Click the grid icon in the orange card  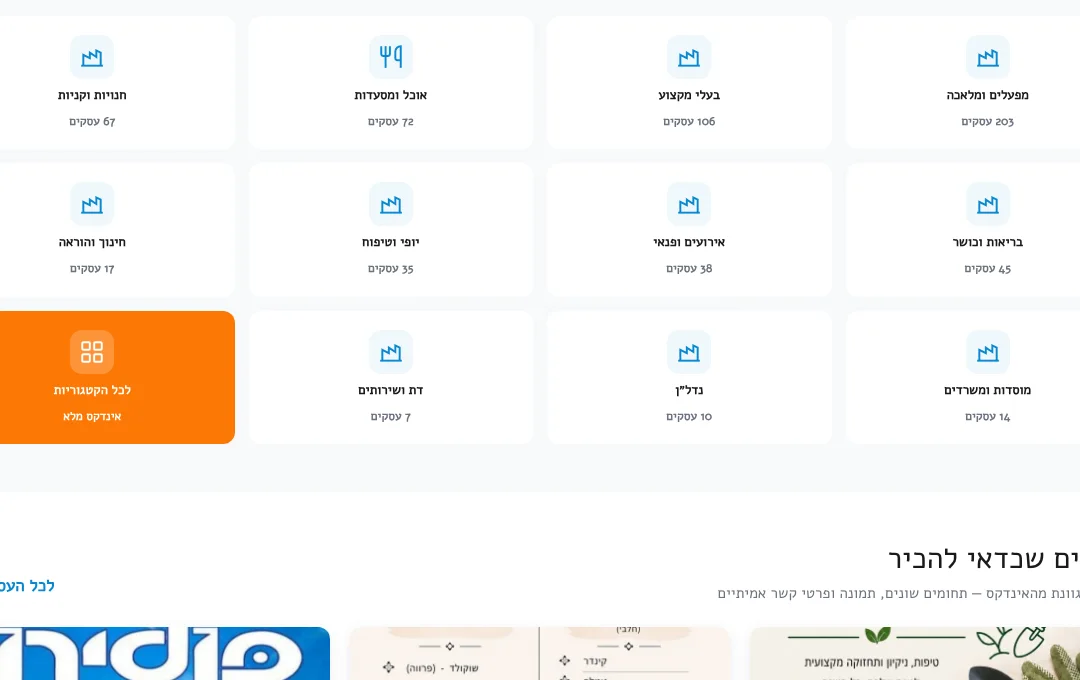(92, 352)
